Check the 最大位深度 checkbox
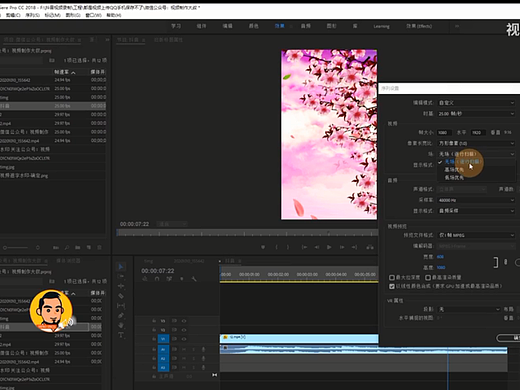Viewport: 520px width, 390px height. (x=392, y=277)
